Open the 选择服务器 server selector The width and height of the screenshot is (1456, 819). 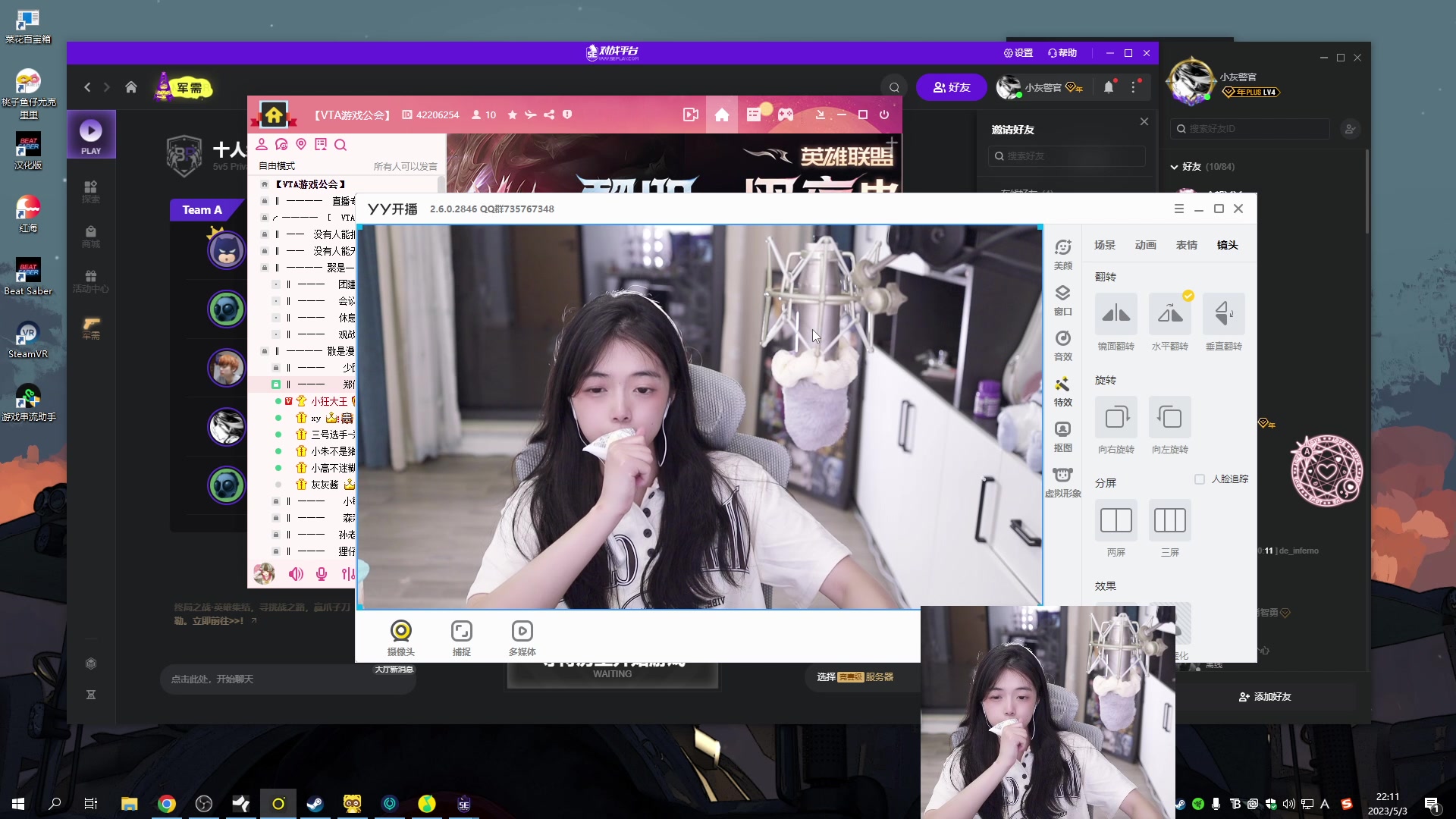coord(855,676)
